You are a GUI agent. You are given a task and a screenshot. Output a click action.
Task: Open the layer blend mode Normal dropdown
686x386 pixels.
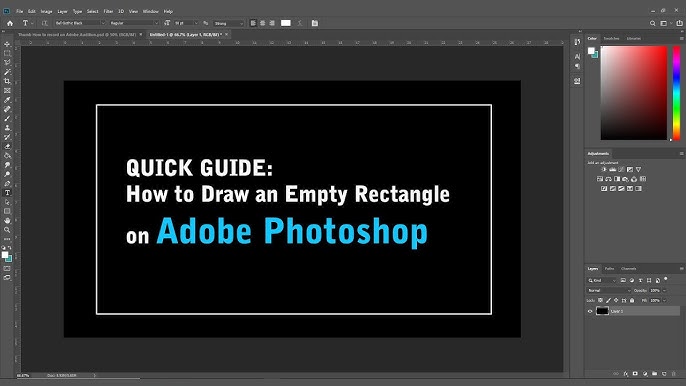[x=608, y=291]
